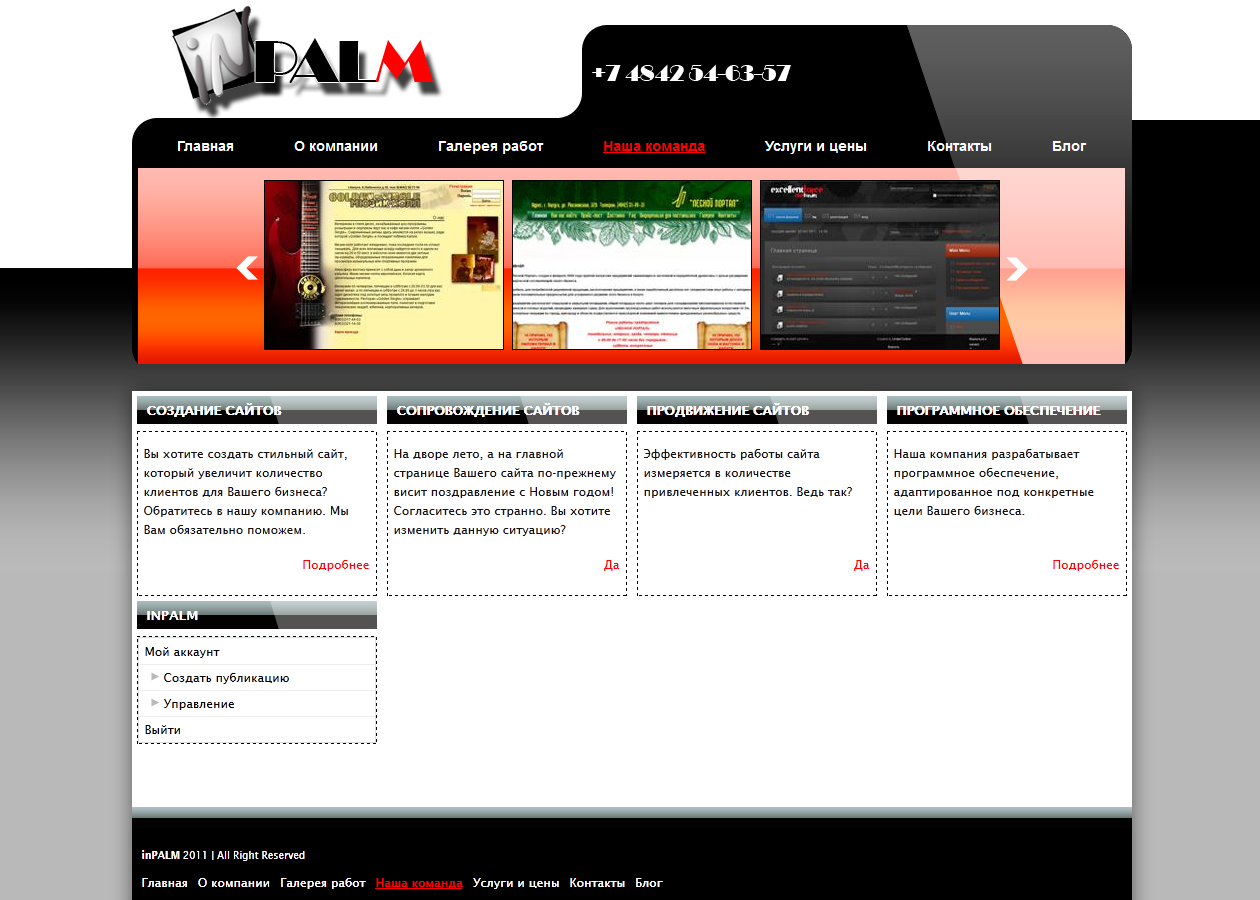Select Наша команда in top navigation
This screenshot has width=1260, height=900.
pos(654,146)
